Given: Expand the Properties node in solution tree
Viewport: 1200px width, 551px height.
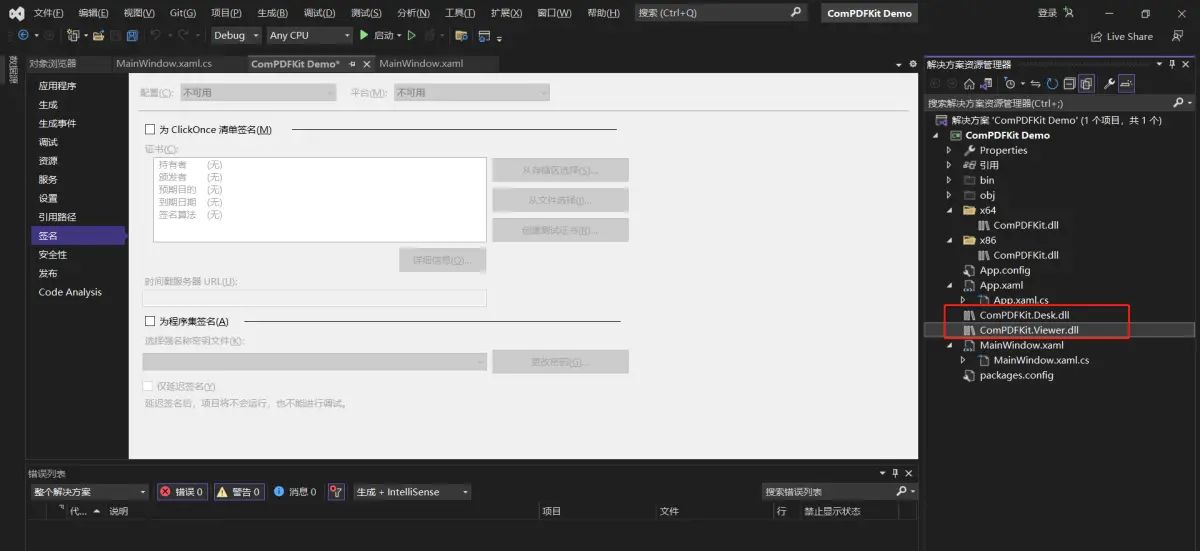Looking at the screenshot, I should (949, 150).
